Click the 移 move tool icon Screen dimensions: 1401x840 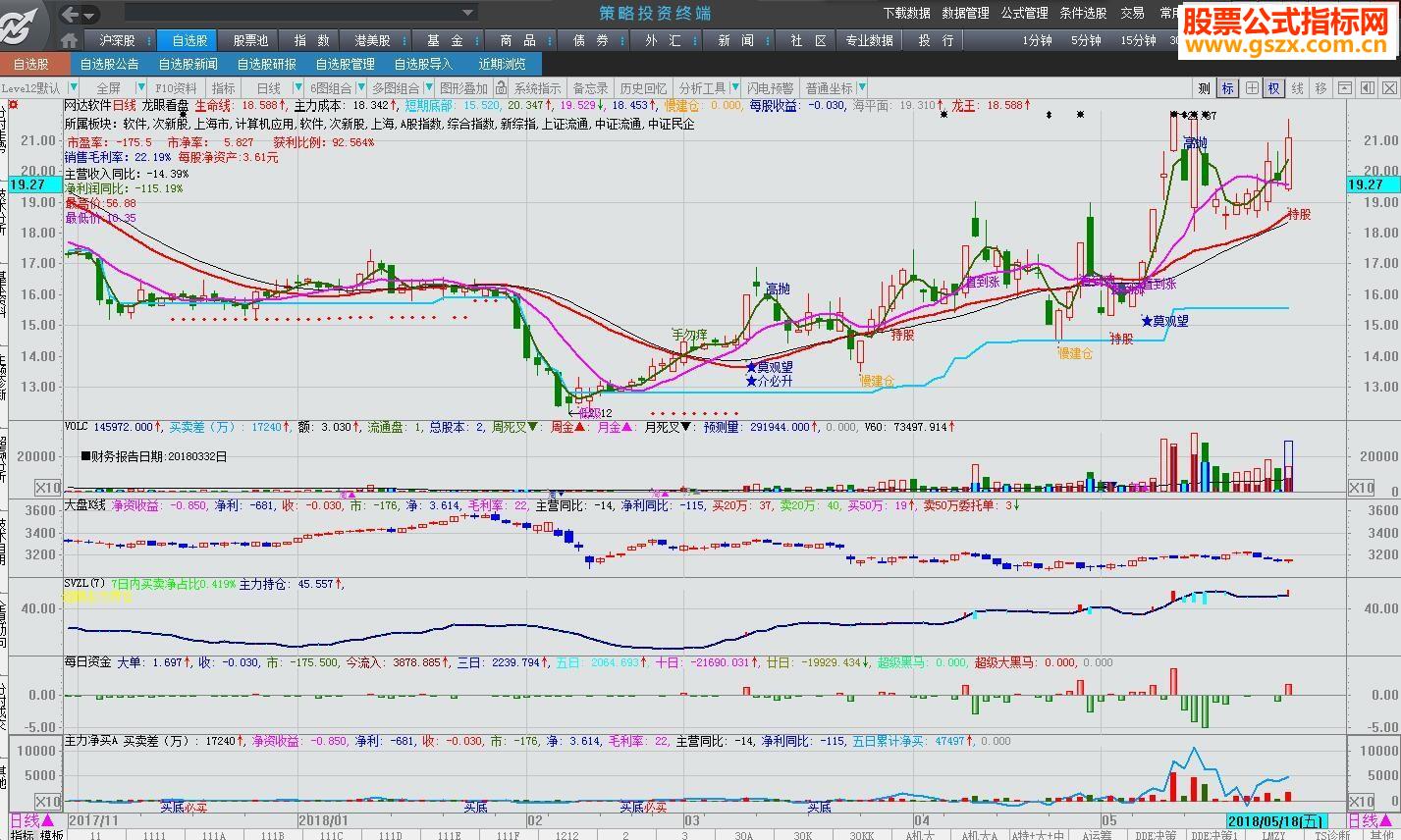pos(1320,88)
